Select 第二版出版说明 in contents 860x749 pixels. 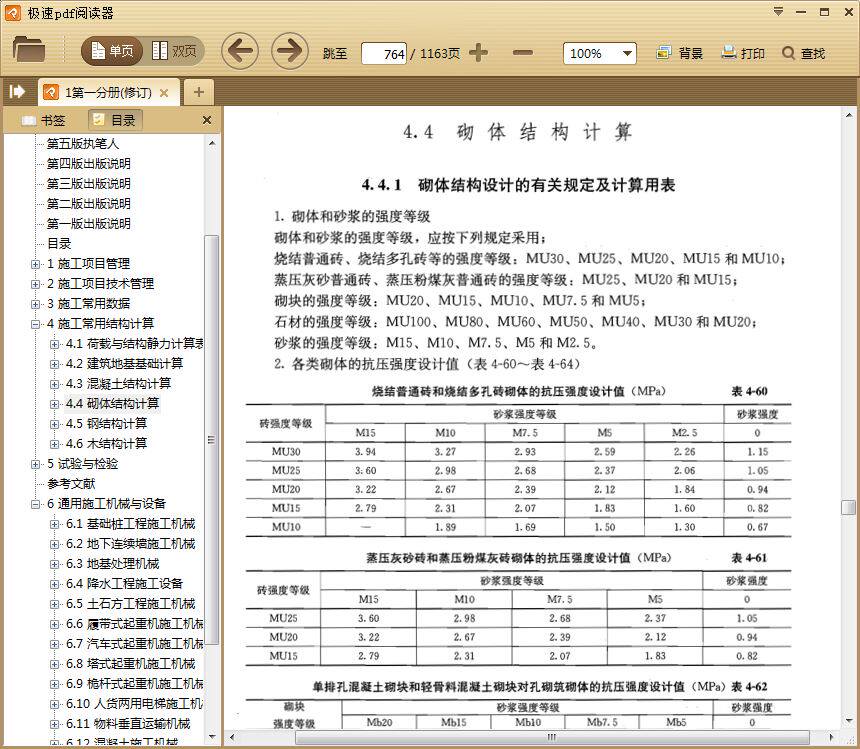pyautogui.click(x=88, y=203)
